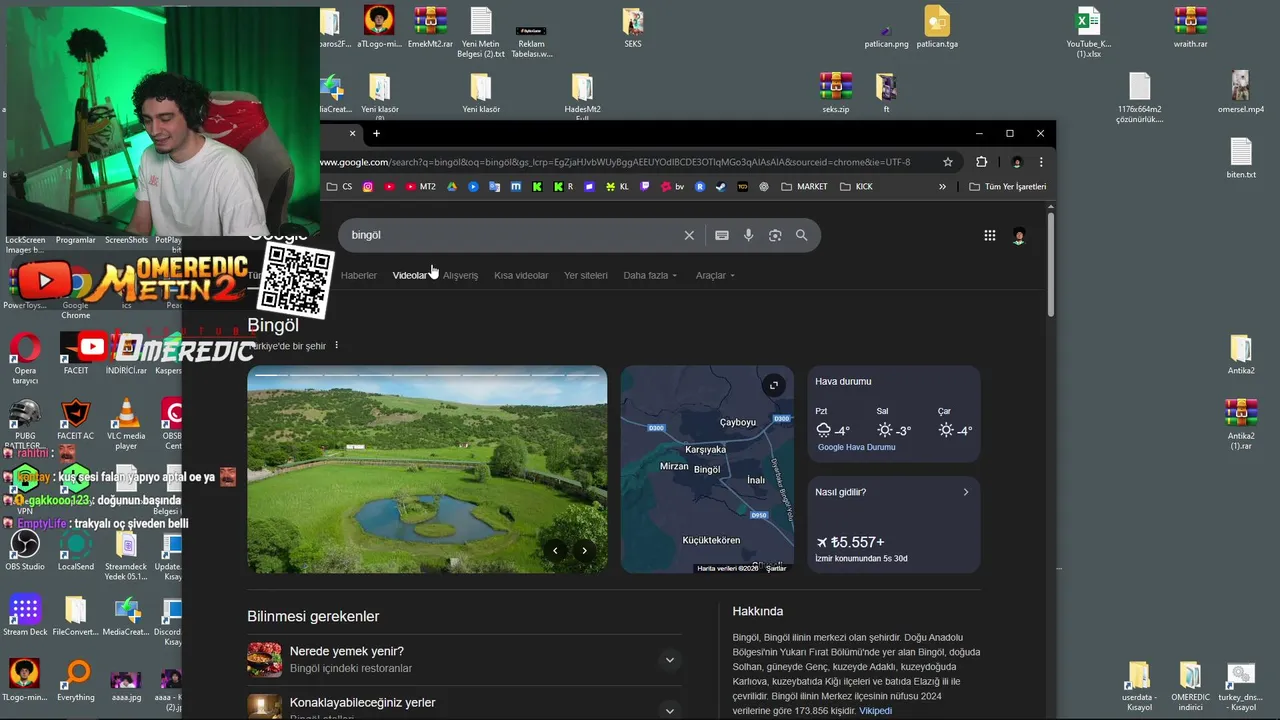Start a voice search with the microphone

(748, 235)
